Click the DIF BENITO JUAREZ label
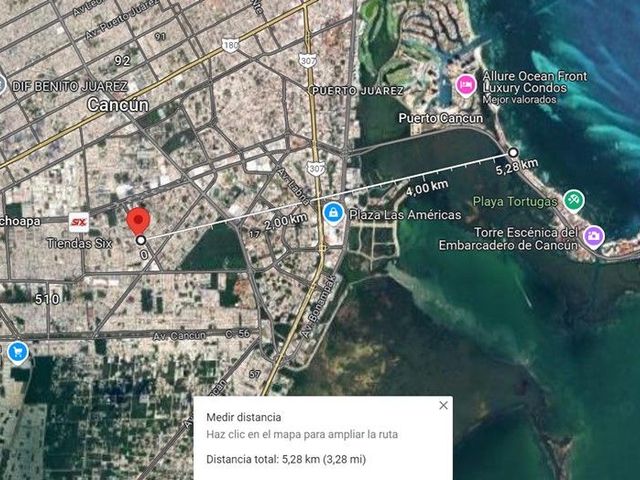The width and height of the screenshot is (640, 480). tap(70, 87)
